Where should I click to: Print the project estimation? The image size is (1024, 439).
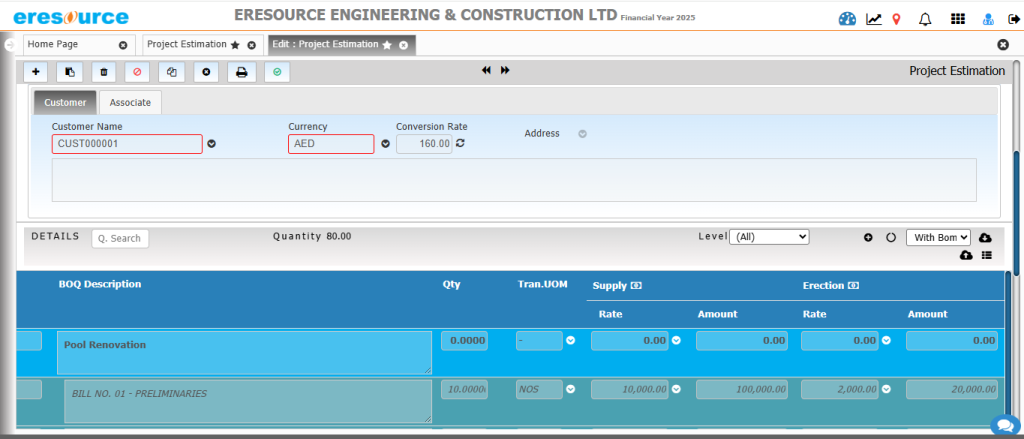pos(241,72)
